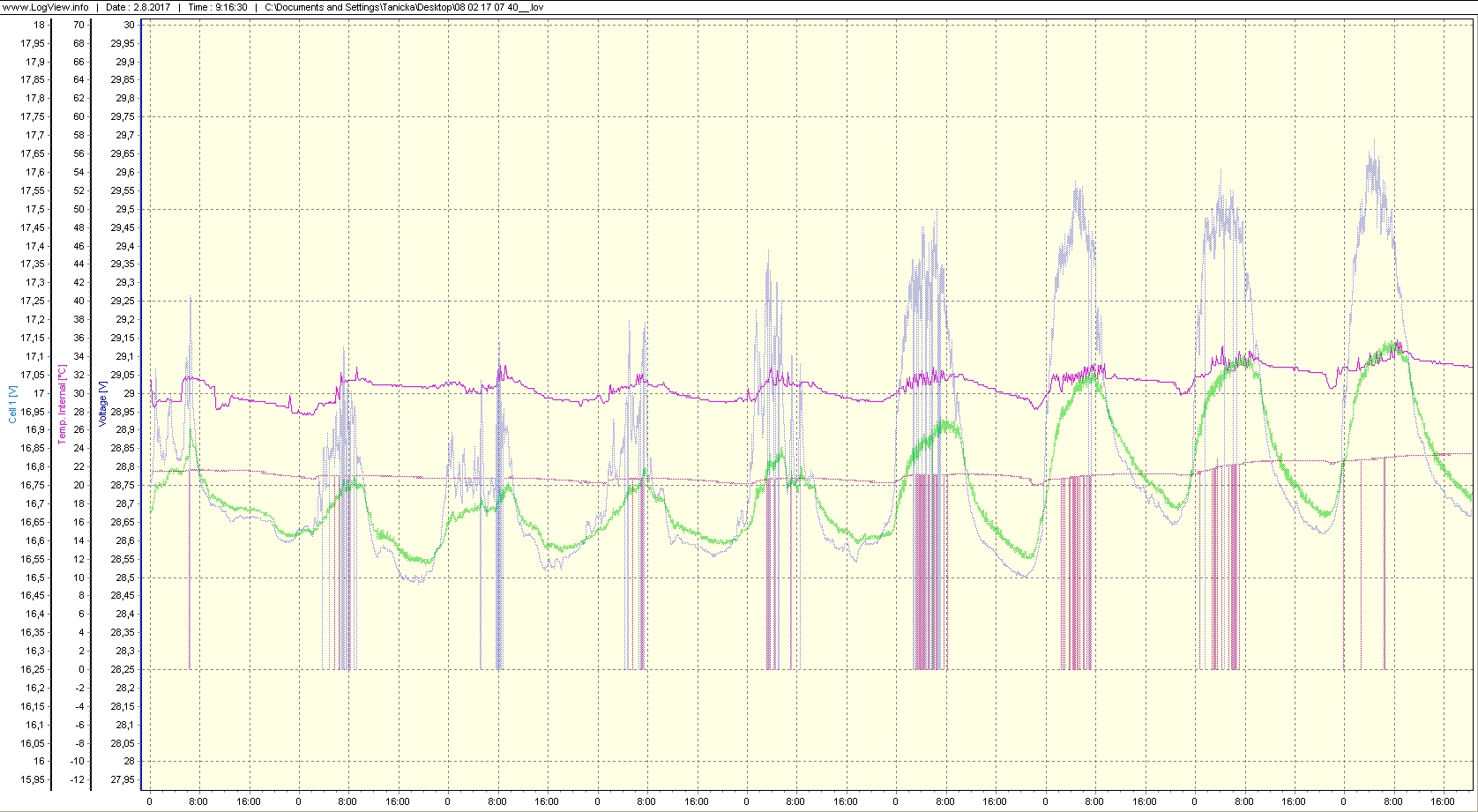The width and height of the screenshot is (1478, 812).
Task: Select 17,5 label on the Cell 1 axis
Action: [34, 209]
